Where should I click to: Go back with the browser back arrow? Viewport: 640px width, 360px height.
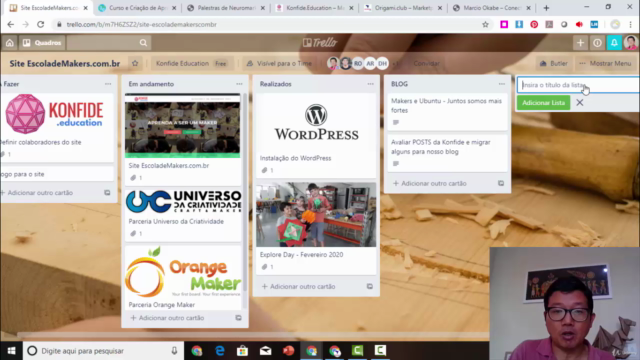[x=11, y=24]
